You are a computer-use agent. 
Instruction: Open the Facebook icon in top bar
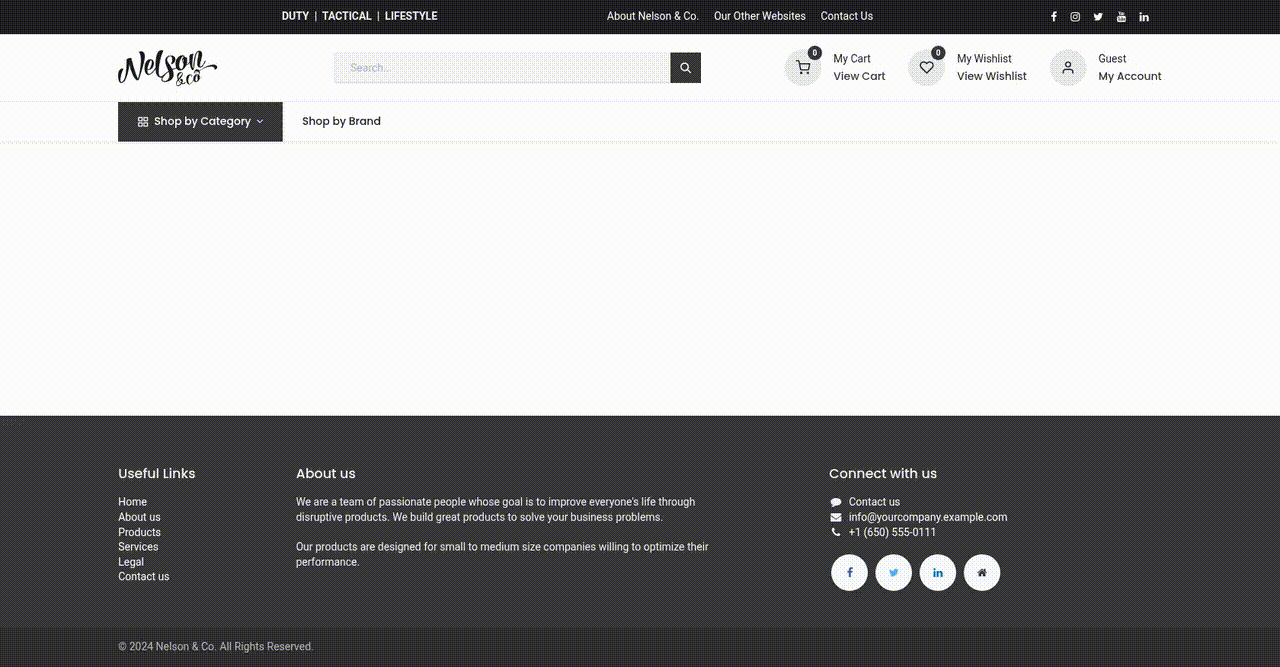[x=1053, y=17]
